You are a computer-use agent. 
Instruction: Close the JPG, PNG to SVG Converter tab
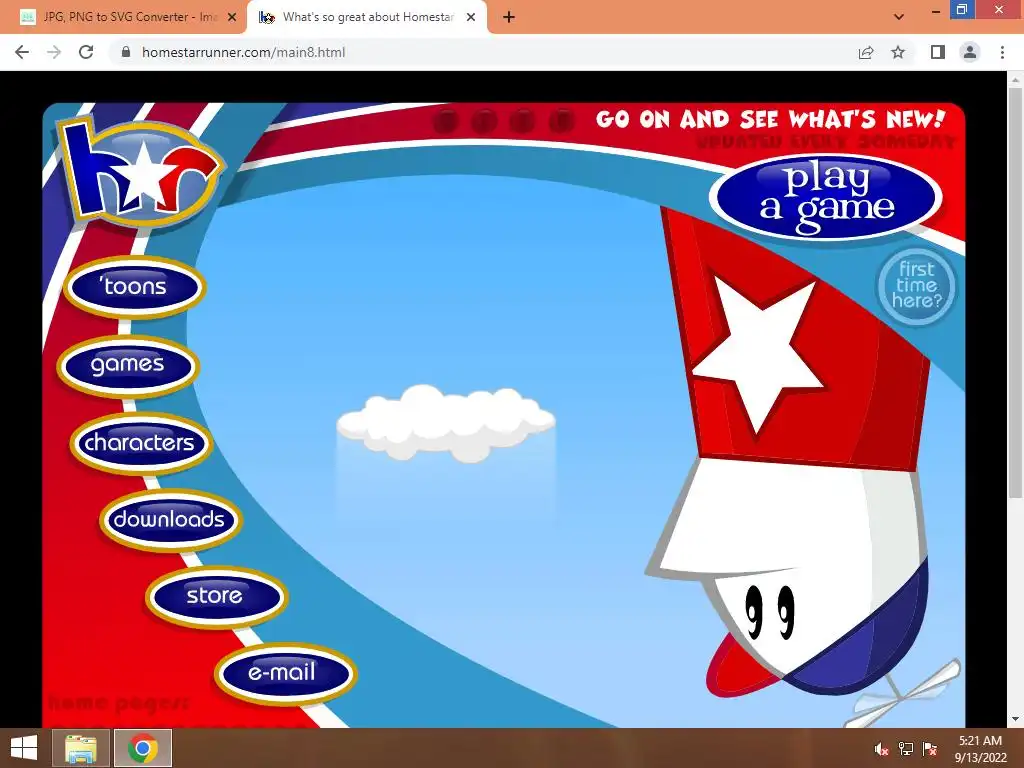tap(232, 18)
